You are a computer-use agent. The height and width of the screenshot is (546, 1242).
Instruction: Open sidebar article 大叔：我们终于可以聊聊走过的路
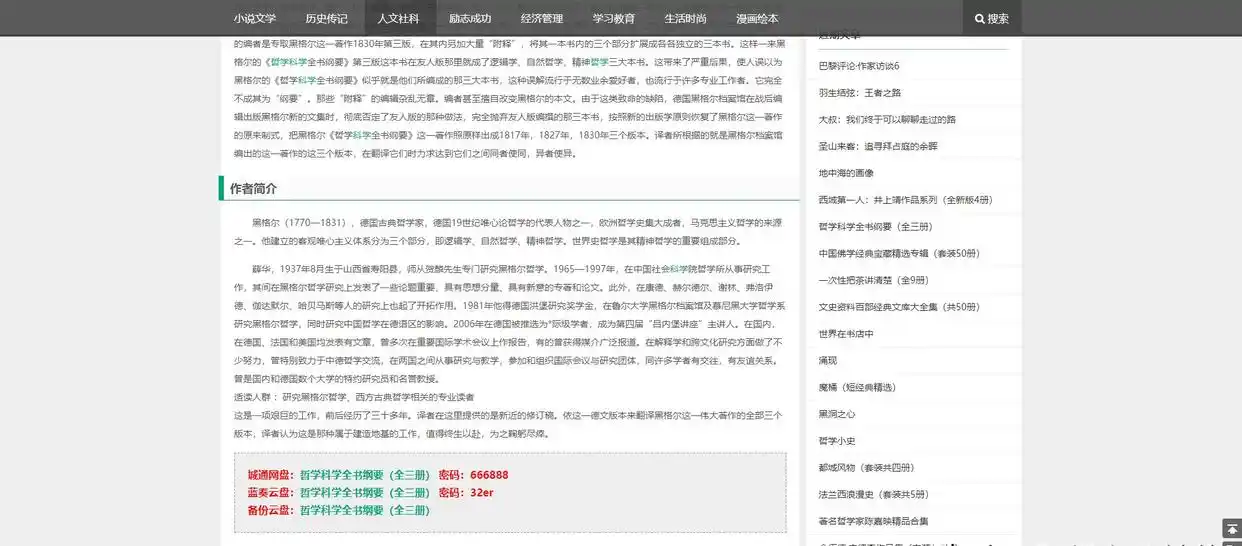tap(887, 119)
